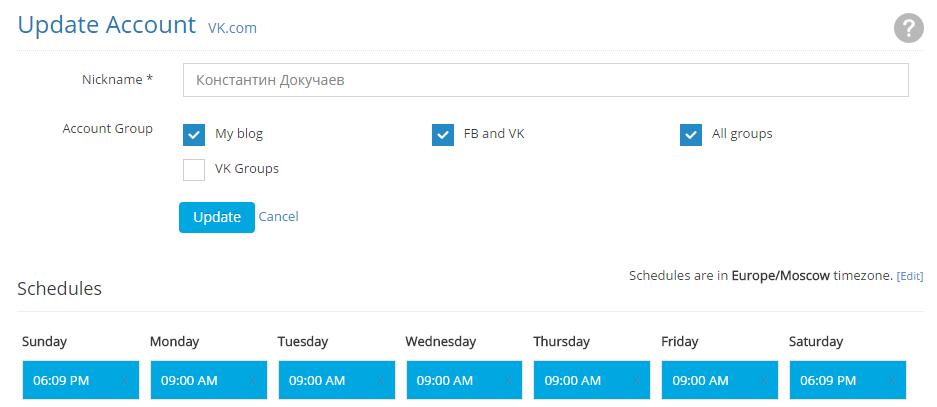This screenshot has width=937, height=407.
Task: Uncheck the All groups checkbox
Action: pos(691,134)
